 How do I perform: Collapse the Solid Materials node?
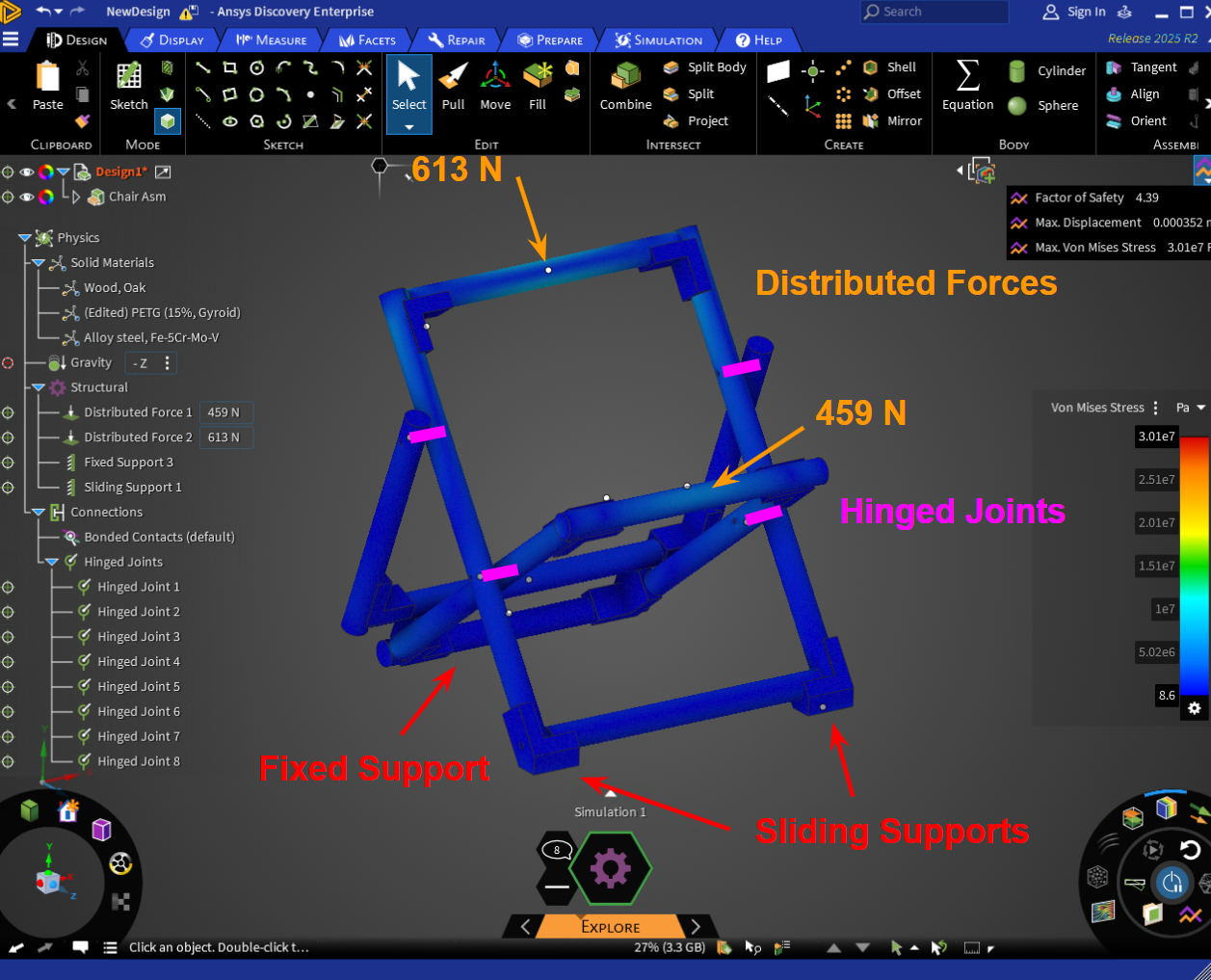[x=39, y=263]
